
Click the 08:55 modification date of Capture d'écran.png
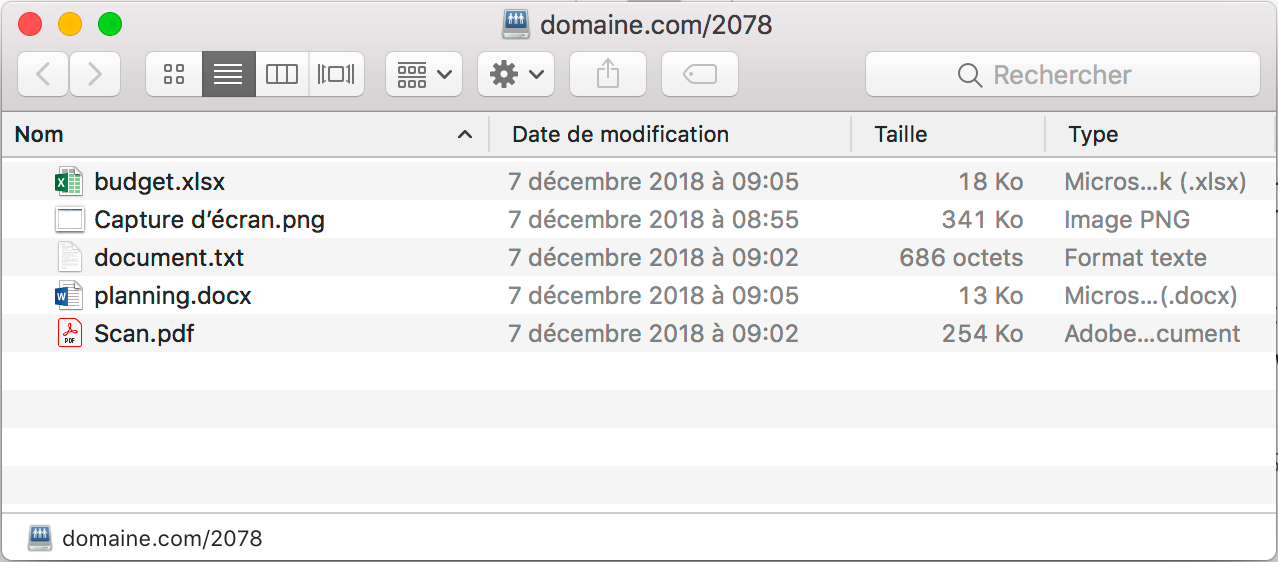pos(653,220)
